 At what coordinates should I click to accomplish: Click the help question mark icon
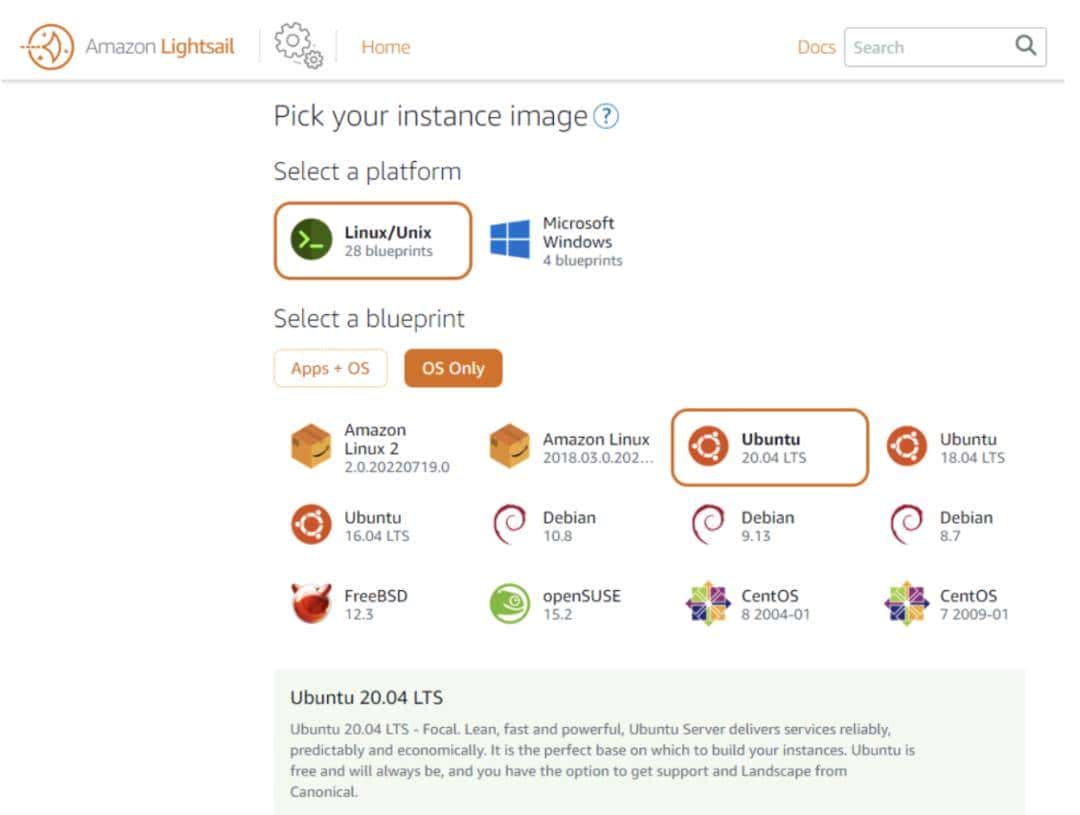606,117
